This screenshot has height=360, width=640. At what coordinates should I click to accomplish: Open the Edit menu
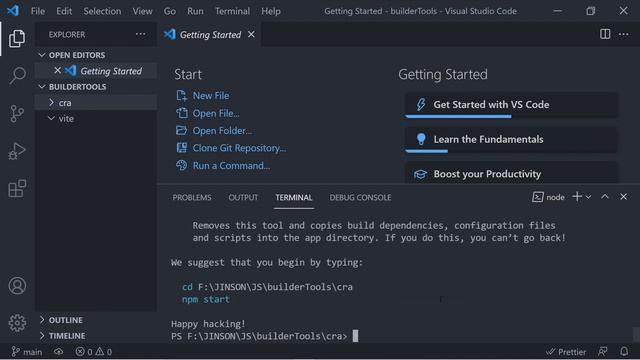(x=64, y=11)
